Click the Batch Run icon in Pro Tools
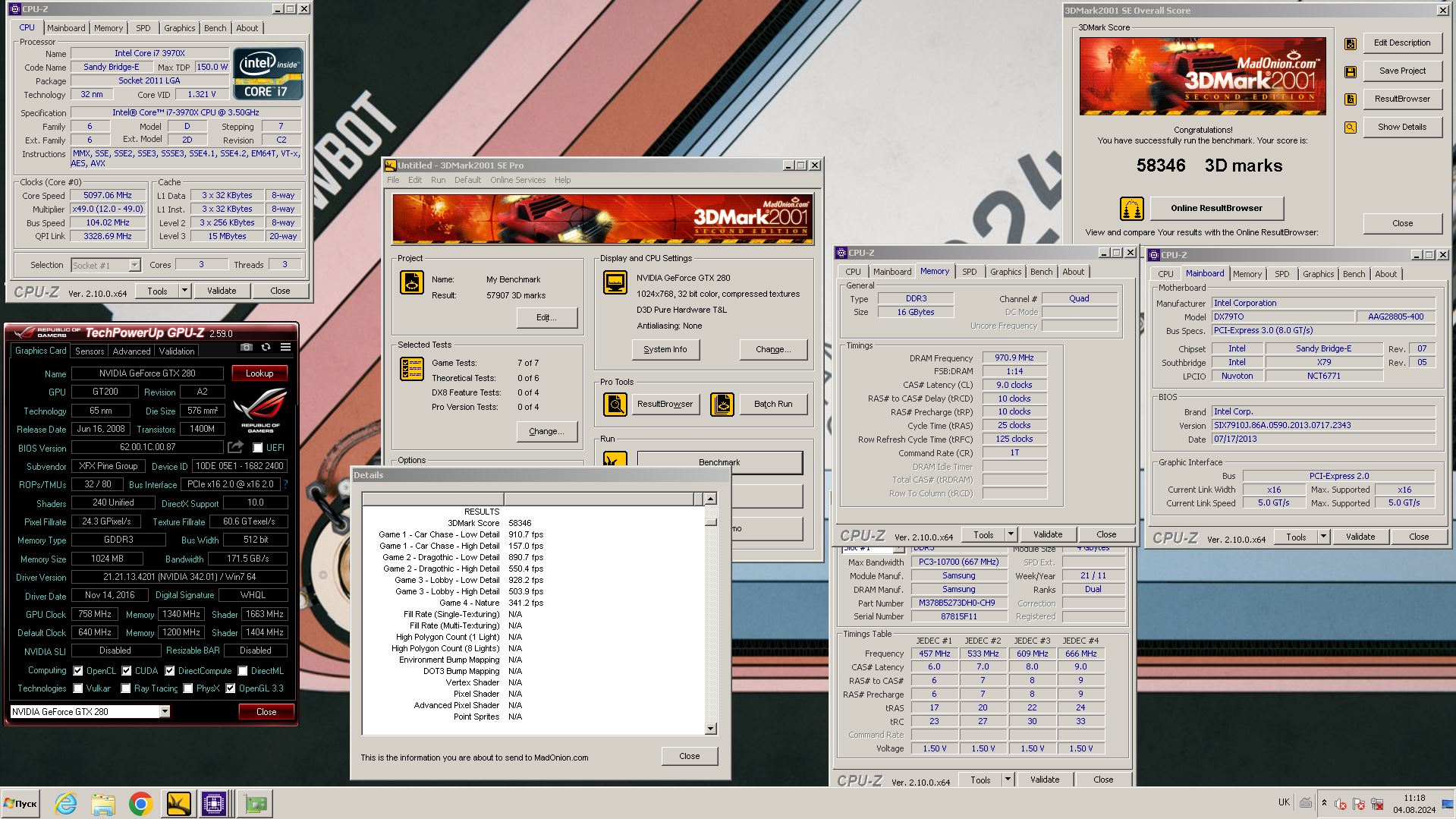Screen dimensions: 1456x819 (x=722, y=404)
